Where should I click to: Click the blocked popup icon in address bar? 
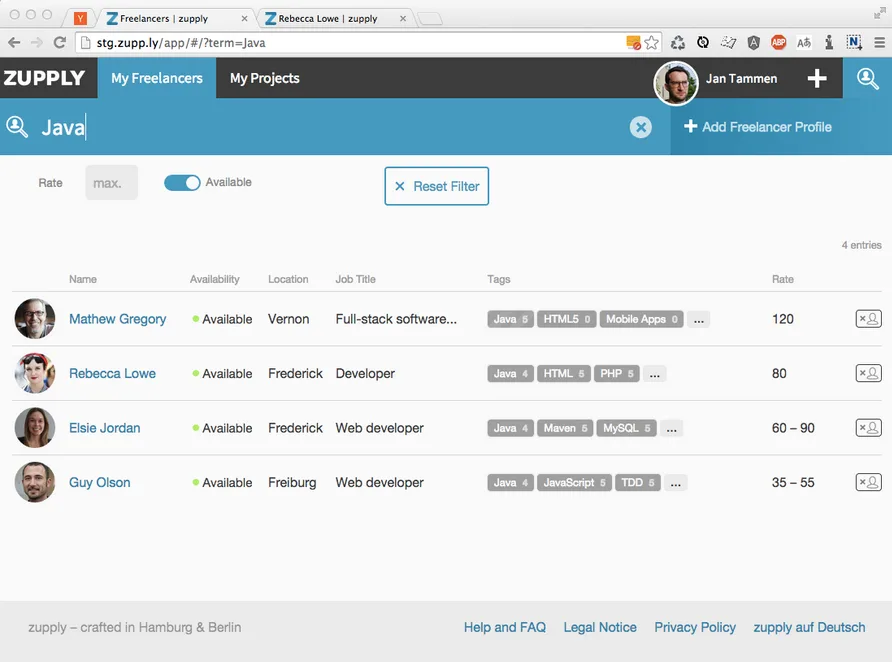coord(633,43)
